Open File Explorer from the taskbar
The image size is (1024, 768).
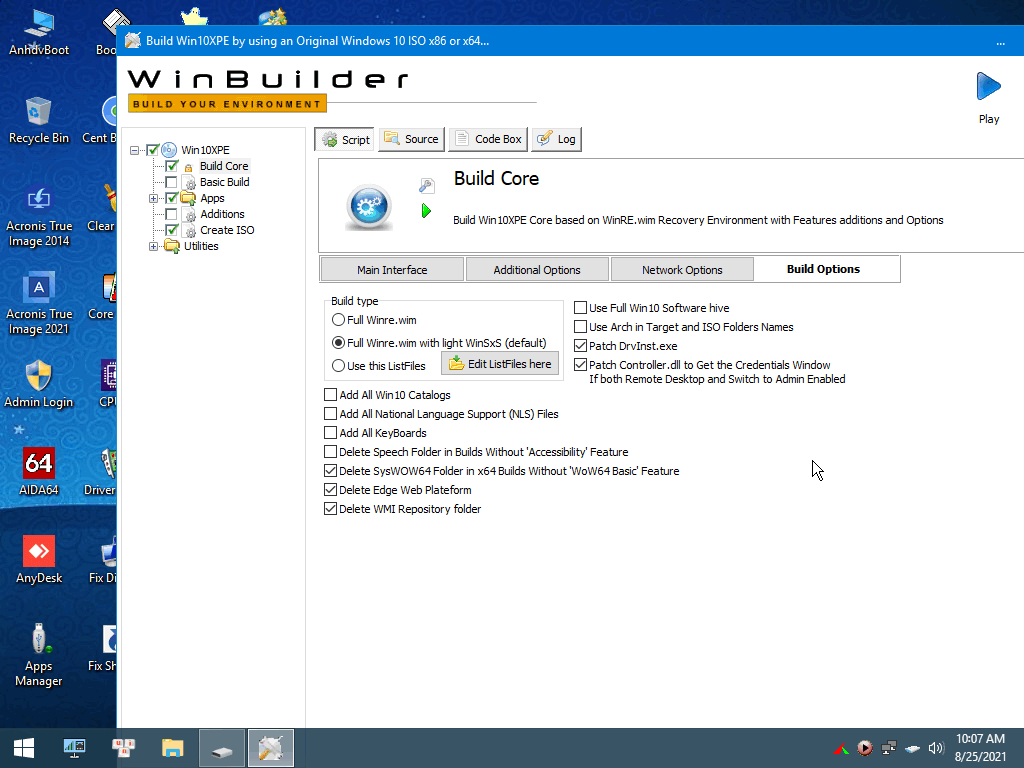[x=172, y=748]
